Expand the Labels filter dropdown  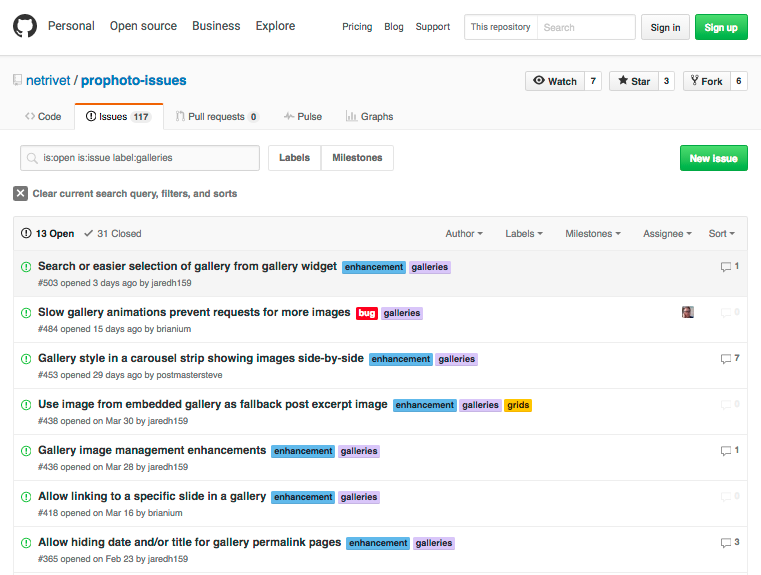pos(524,233)
